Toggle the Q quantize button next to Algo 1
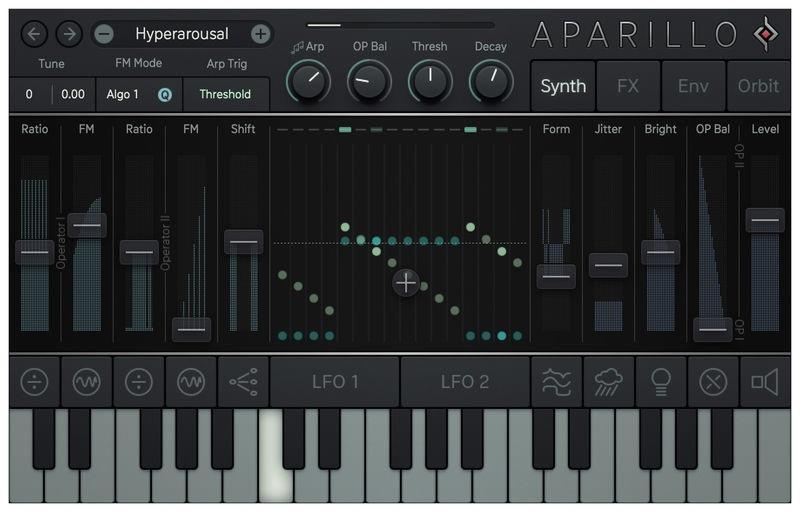This screenshot has height=512, width=800. pyautogui.click(x=165, y=95)
